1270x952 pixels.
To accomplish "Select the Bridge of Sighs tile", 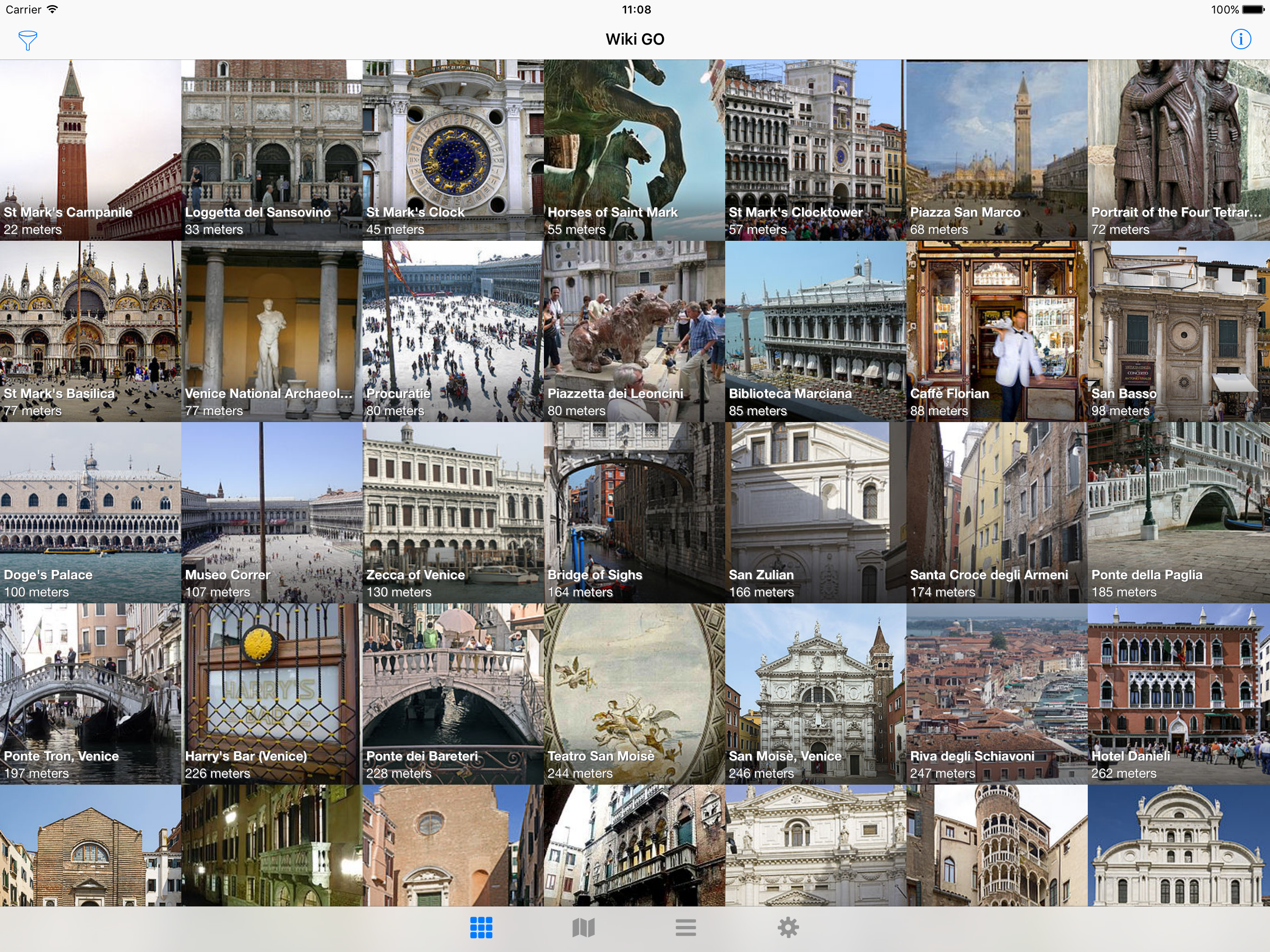I will 635,513.
